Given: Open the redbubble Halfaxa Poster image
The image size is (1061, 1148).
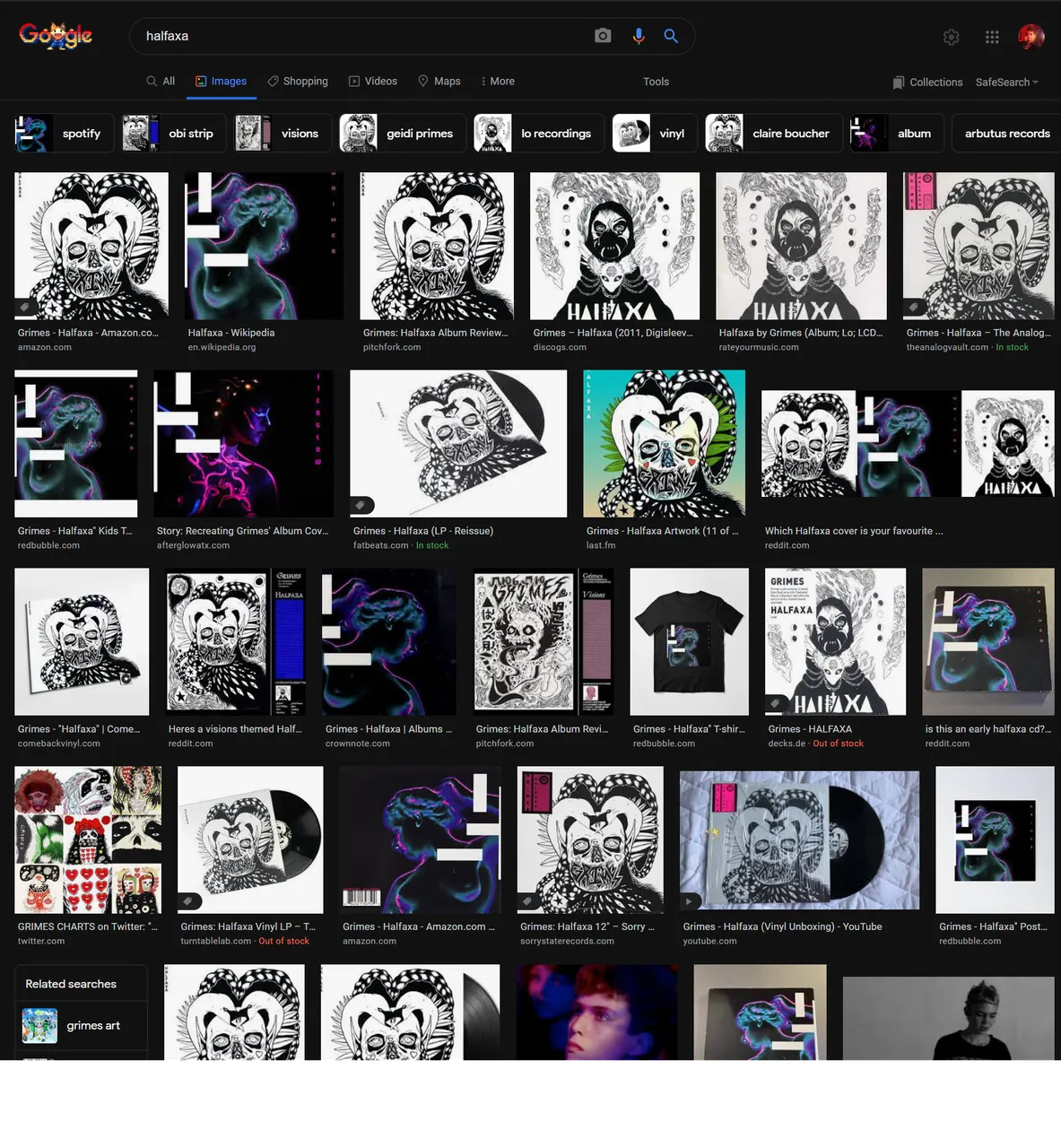Looking at the screenshot, I should pyautogui.click(x=995, y=839).
